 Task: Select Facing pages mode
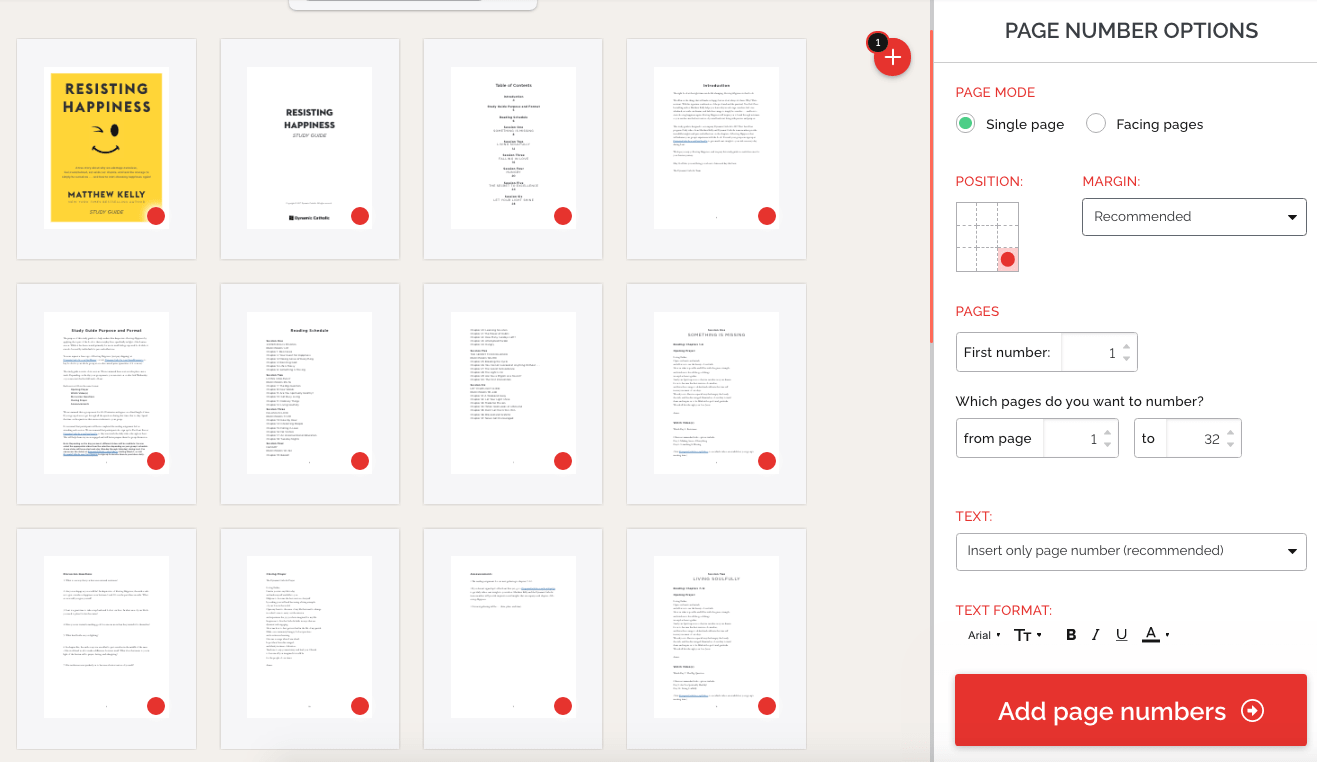[1096, 124]
